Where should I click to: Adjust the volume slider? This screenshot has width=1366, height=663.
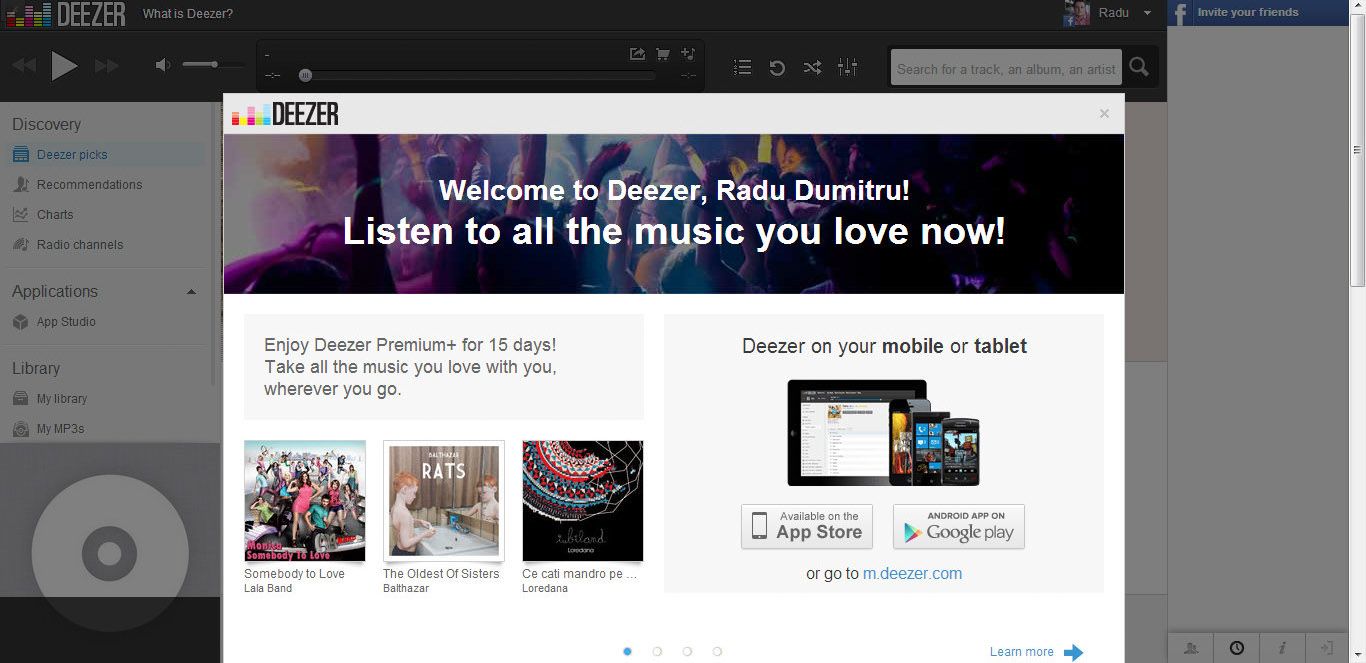(213, 65)
